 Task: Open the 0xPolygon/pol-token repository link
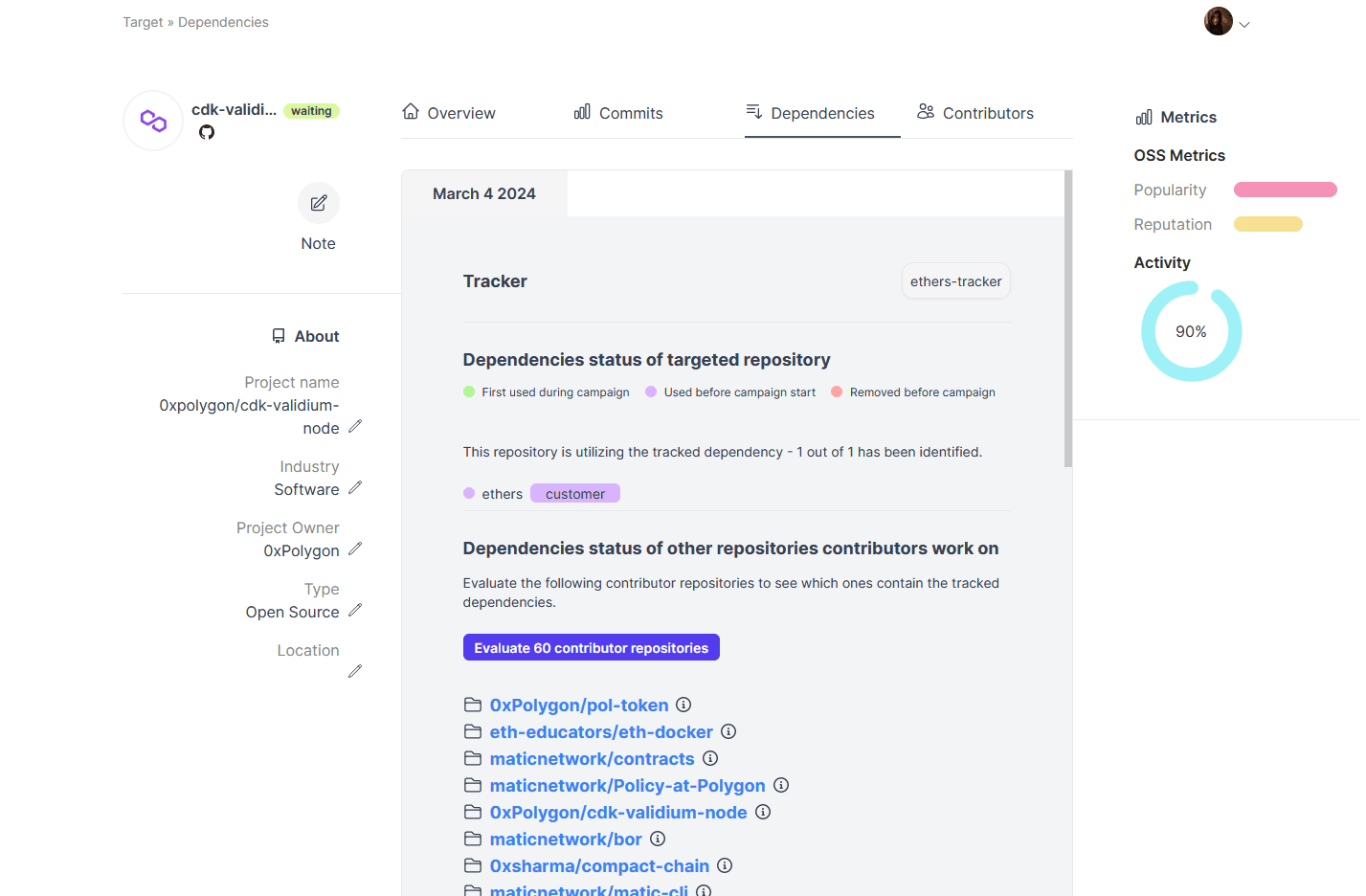(x=579, y=705)
